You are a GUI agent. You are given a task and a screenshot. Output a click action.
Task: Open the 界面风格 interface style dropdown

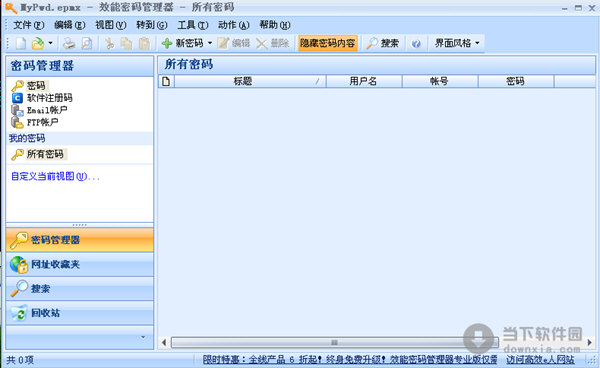457,43
